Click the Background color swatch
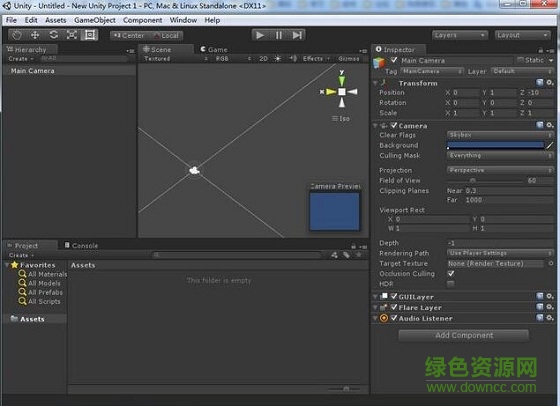Viewport: 560px width, 406px height. [496, 145]
